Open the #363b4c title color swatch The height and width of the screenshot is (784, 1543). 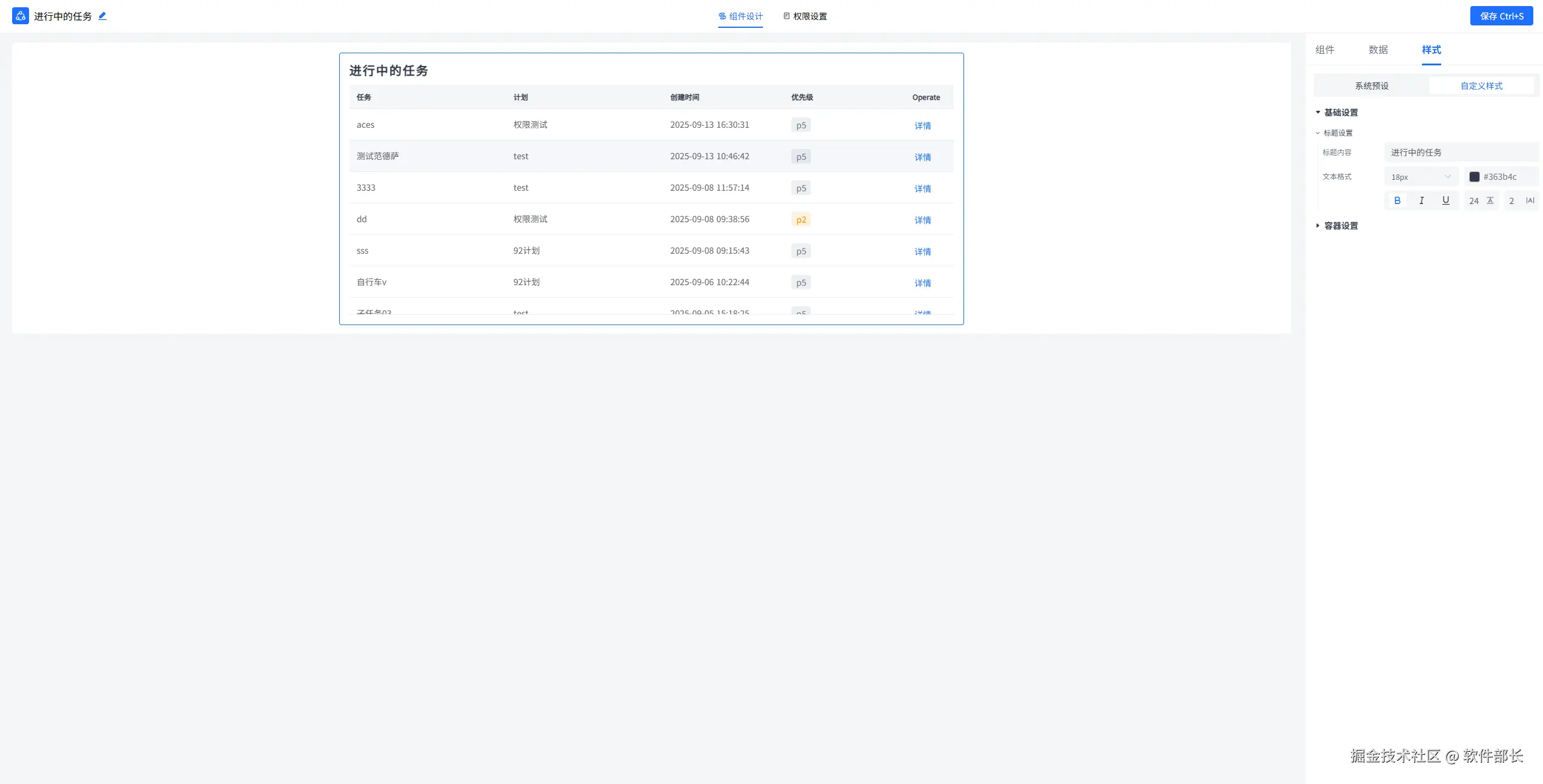click(1475, 177)
